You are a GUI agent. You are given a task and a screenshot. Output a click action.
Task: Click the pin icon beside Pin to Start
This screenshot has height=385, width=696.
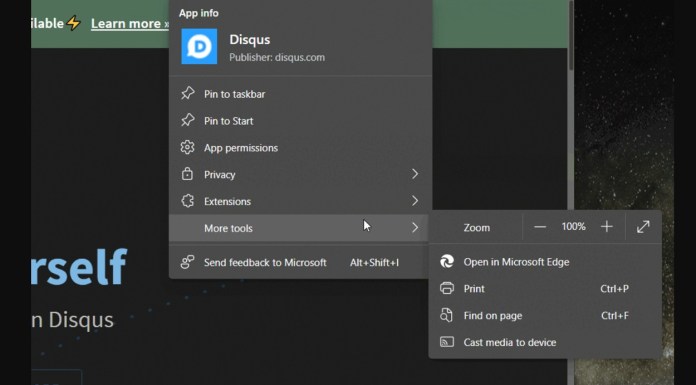click(x=187, y=120)
